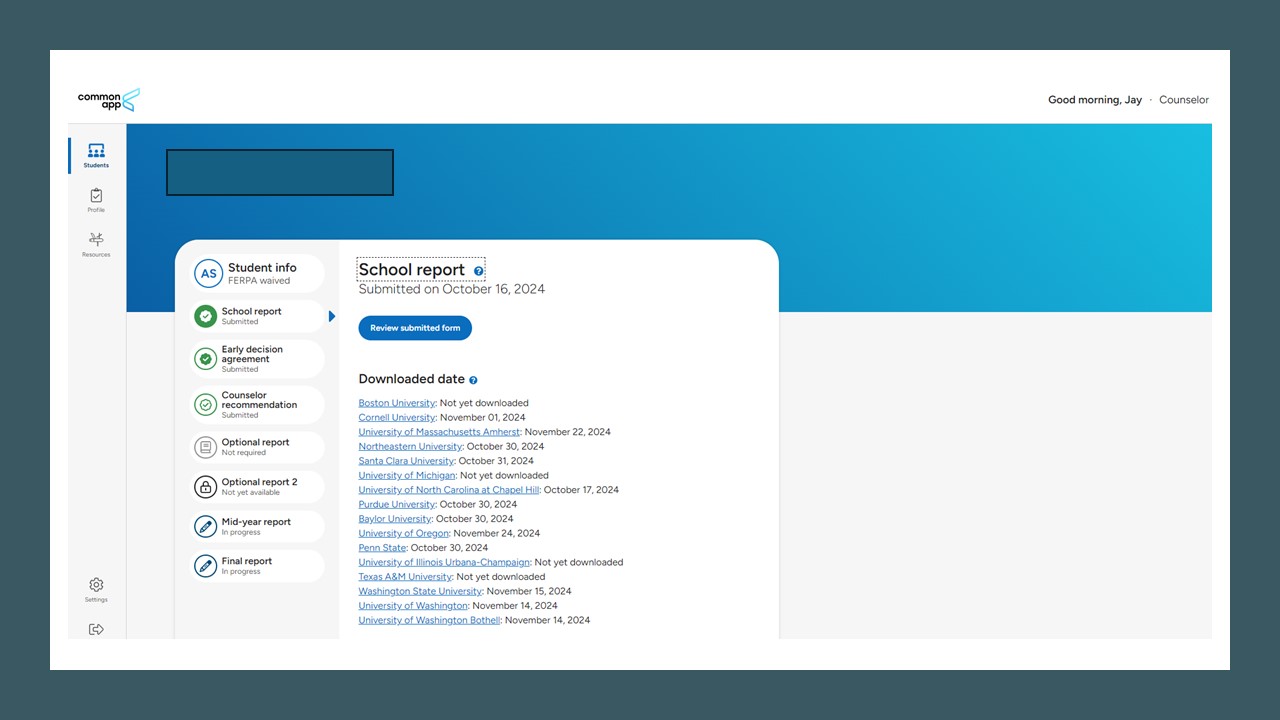Click the FERPA waived text
Image resolution: width=1280 pixels, height=720 pixels.
(x=259, y=281)
